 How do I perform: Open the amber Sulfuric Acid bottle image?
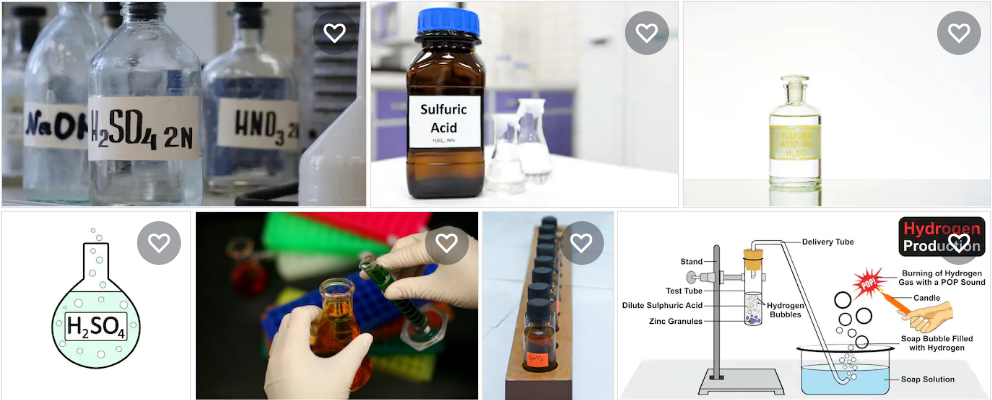(524, 104)
